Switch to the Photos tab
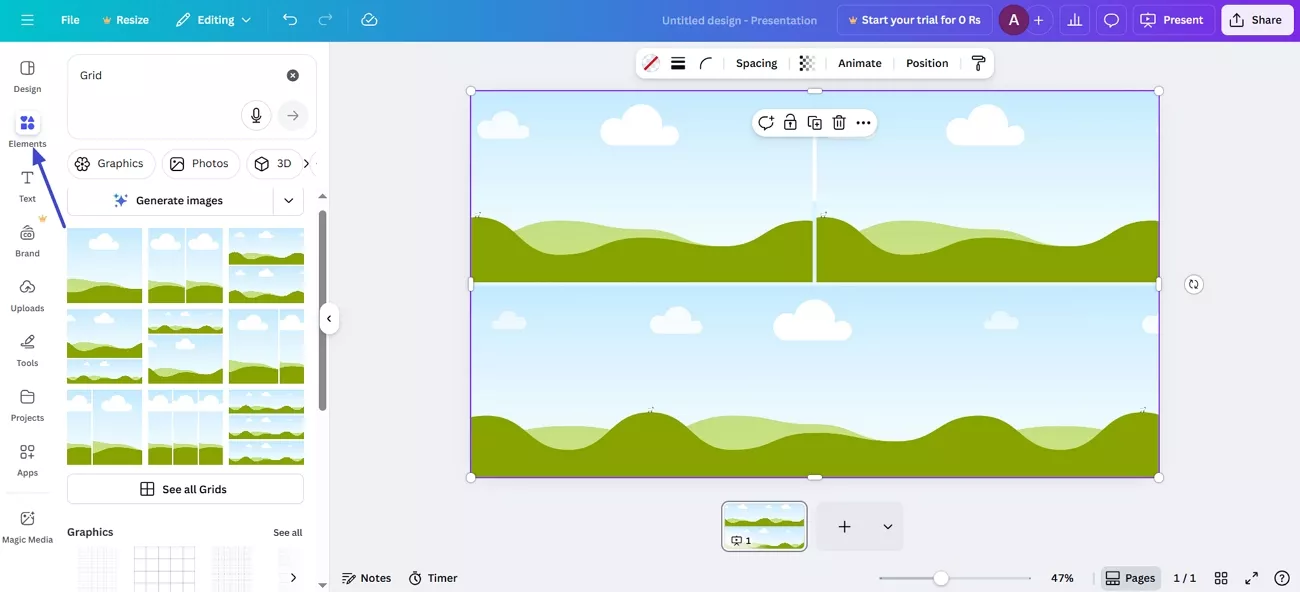The image size is (1300, 592). 200,163
